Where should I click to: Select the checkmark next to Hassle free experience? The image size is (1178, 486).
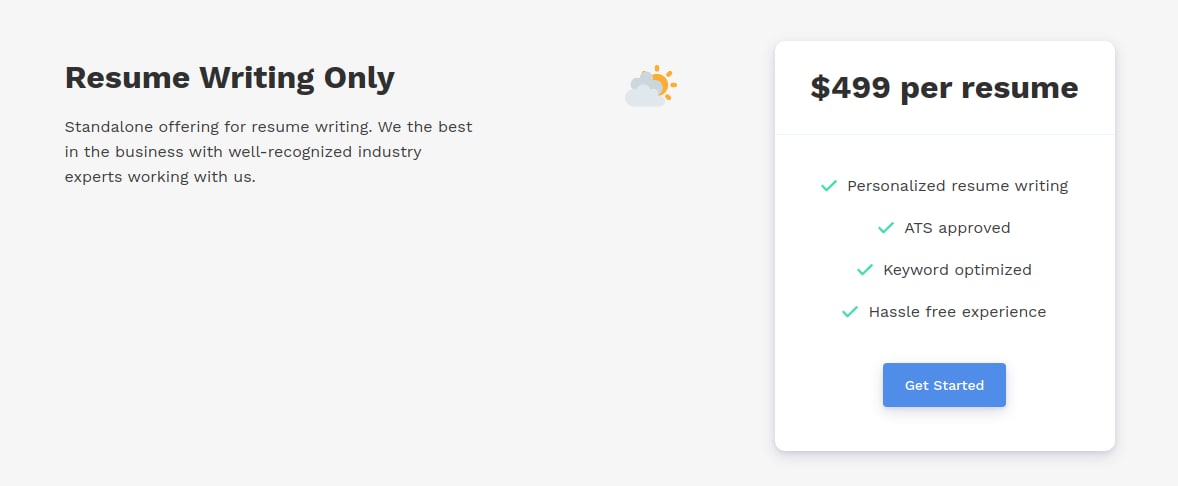click(850, 312)
